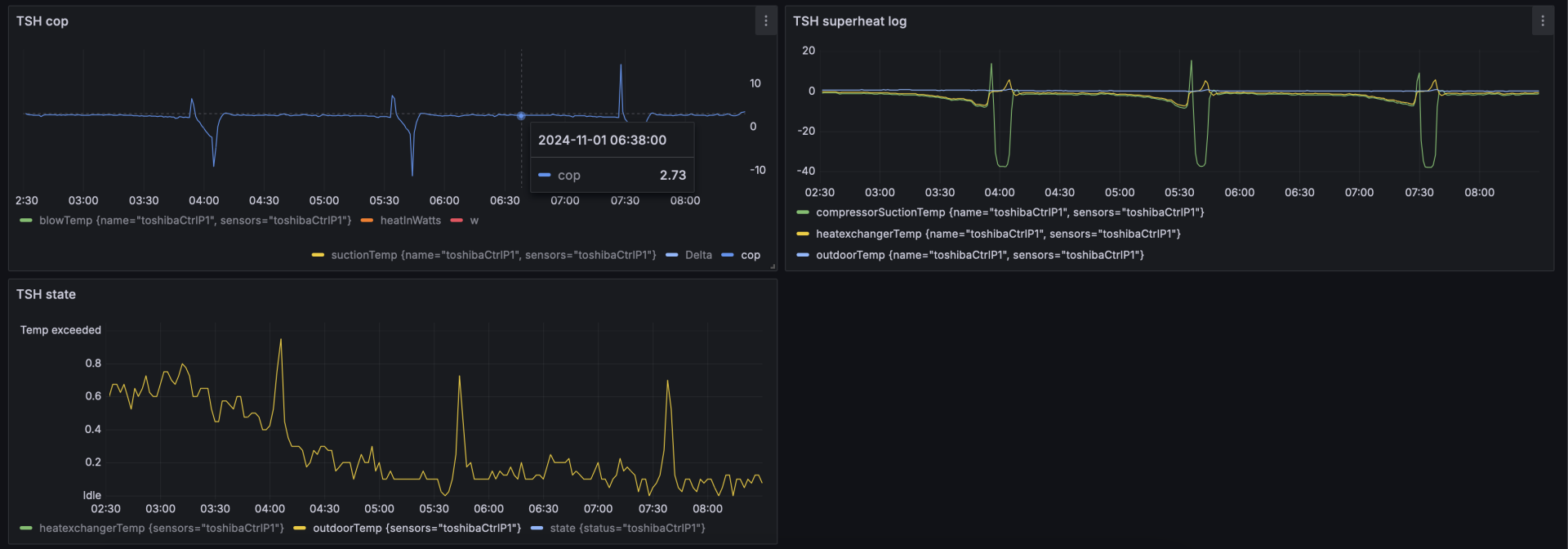The width and height of the screenshot is (1568, 549).
Task: Click the green blowTemp legend color marker
Action: [26, 221]
